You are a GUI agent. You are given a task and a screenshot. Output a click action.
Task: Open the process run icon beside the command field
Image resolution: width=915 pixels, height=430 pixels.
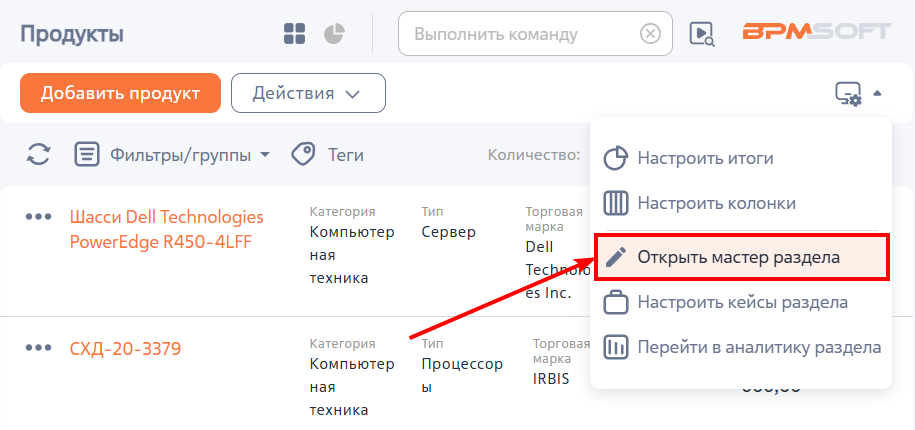[703, 33]
